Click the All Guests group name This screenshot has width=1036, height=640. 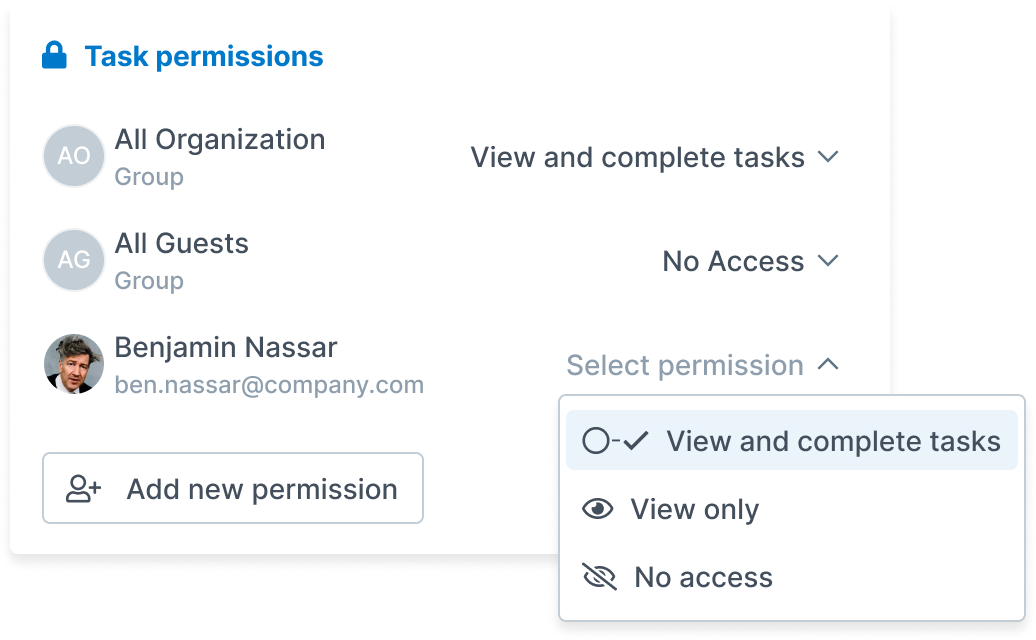point(182,243)
